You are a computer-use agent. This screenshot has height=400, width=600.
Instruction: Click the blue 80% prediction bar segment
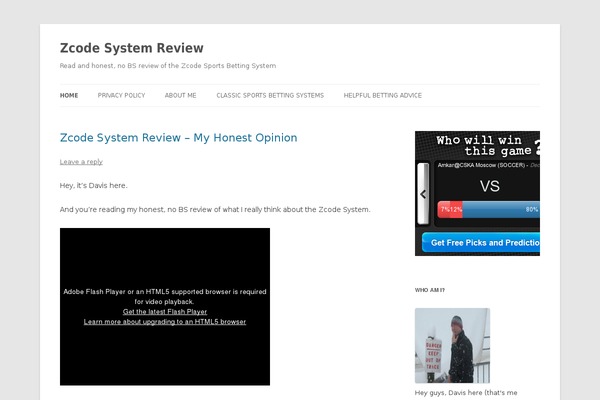click(x=500, y=210)
